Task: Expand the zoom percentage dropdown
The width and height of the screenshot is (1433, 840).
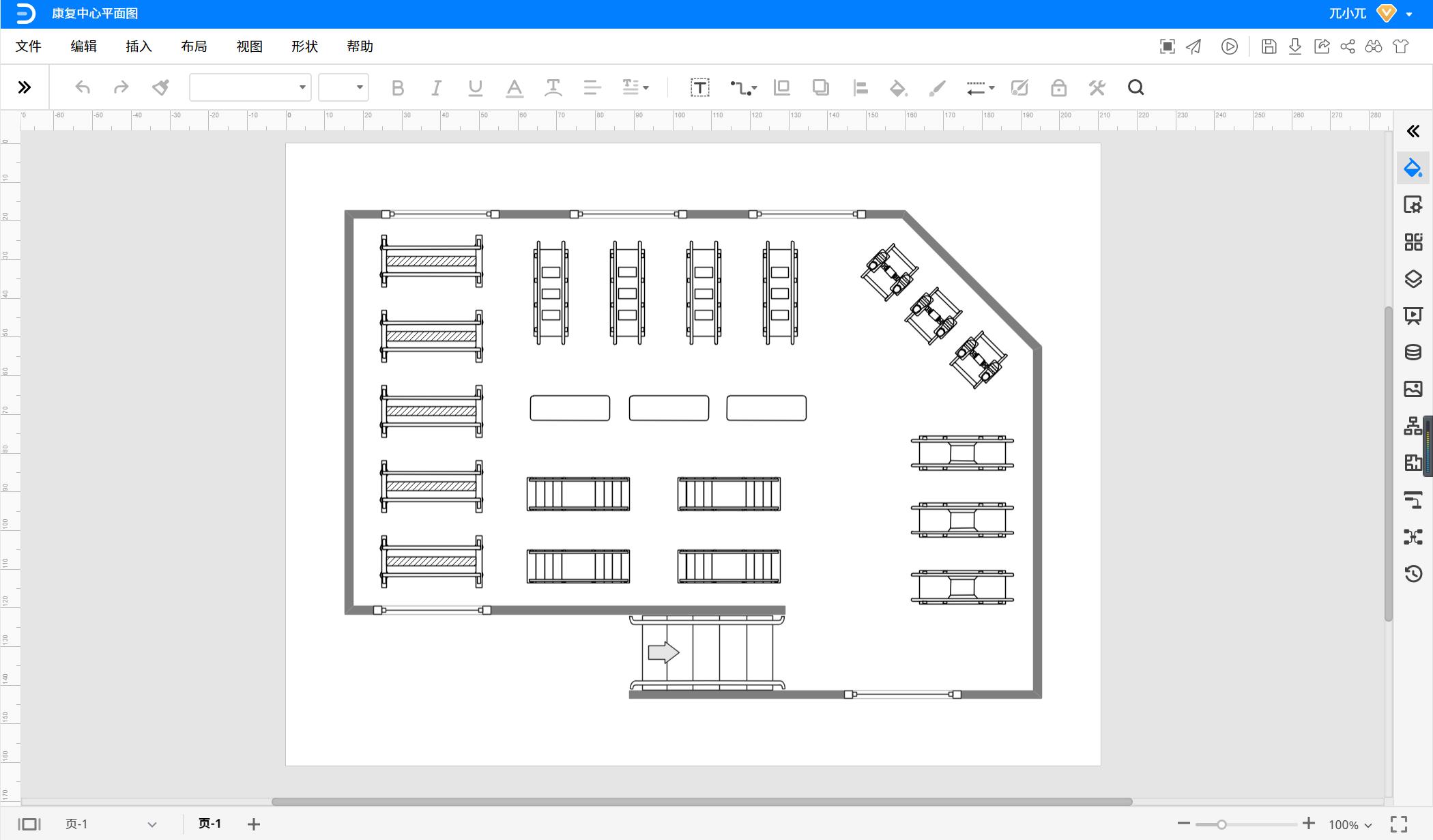Action: point(1350,825)
